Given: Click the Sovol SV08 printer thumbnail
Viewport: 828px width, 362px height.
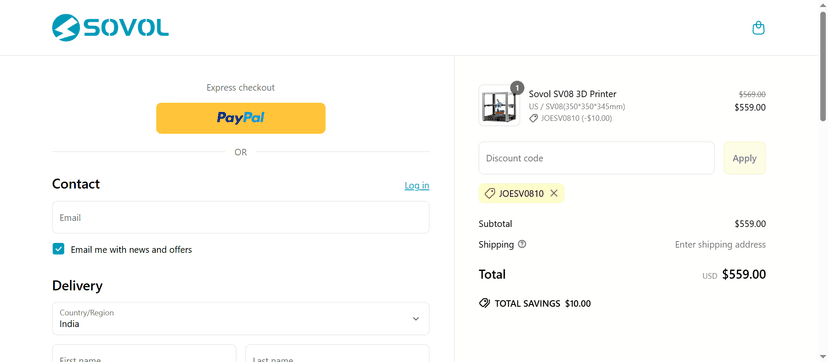Looking at the screenshot, I should tap(499, 106).
